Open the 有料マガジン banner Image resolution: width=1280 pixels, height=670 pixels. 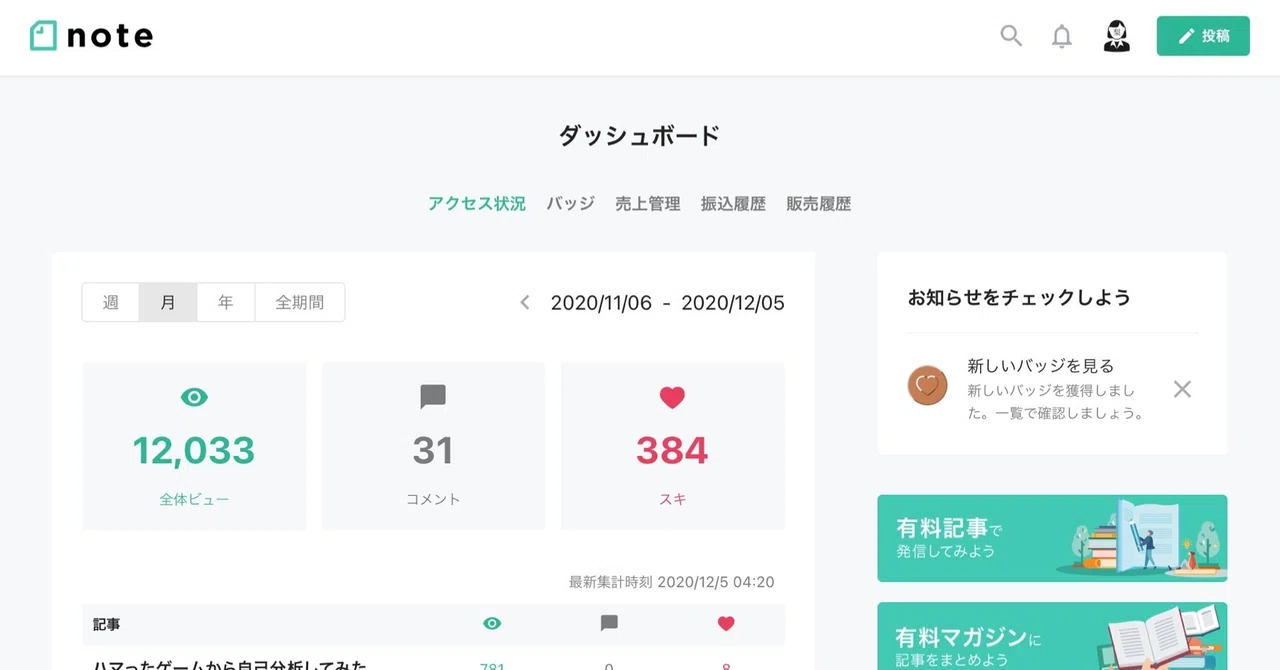1052,636
